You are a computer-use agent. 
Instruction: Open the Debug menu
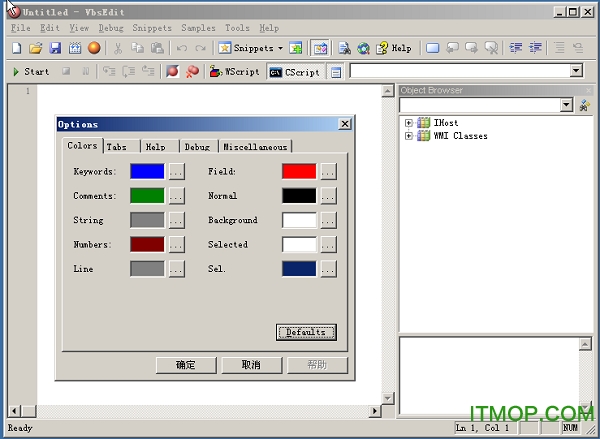click(111, 28)
